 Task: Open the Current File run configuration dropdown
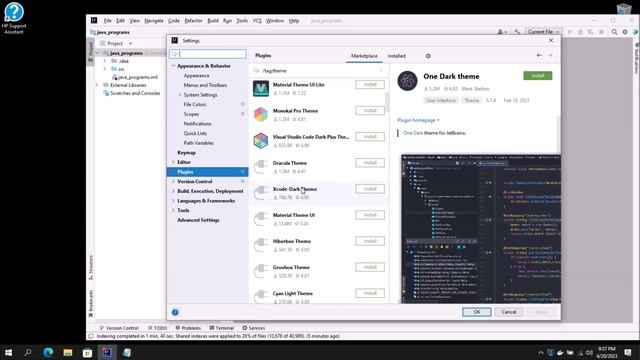pos(543,32)
